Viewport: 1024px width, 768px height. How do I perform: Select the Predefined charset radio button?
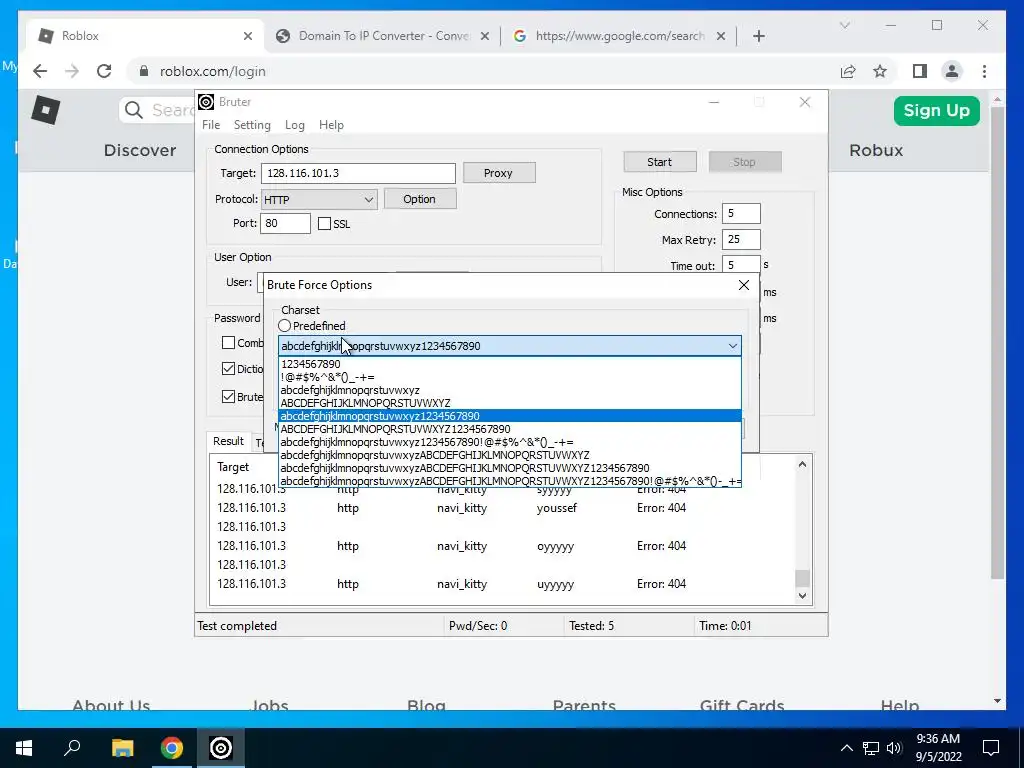pyautogui.click(x=285, y=325)
